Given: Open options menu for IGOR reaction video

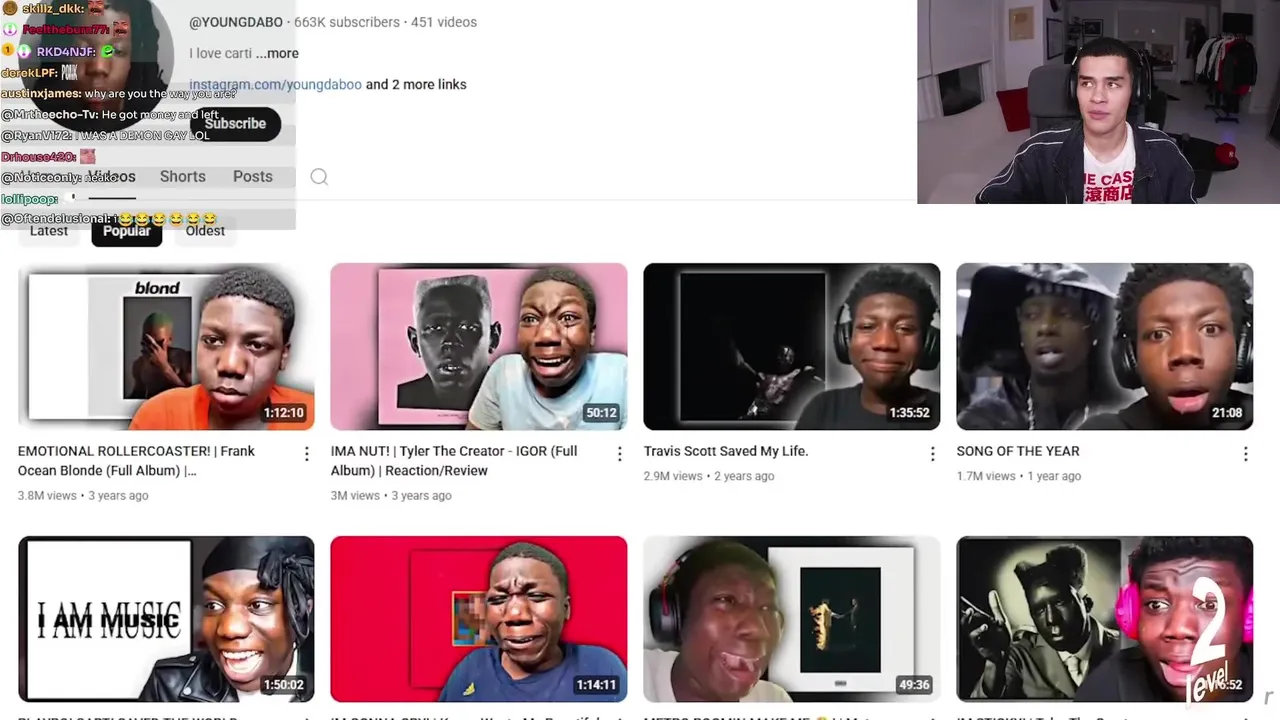Looking at the screenshot, I should point(619,454).
